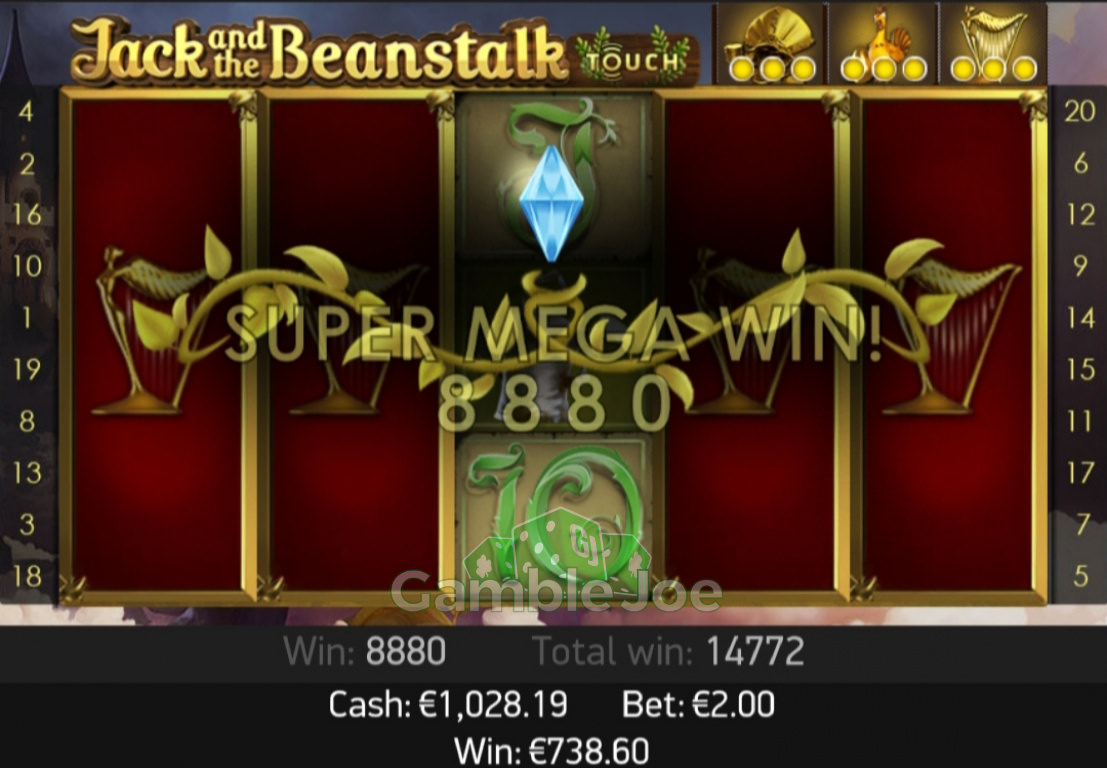This screenshot has height=768, width=1107.
Task: Select payline number 18 on left
Action: (x=27, y=576)
